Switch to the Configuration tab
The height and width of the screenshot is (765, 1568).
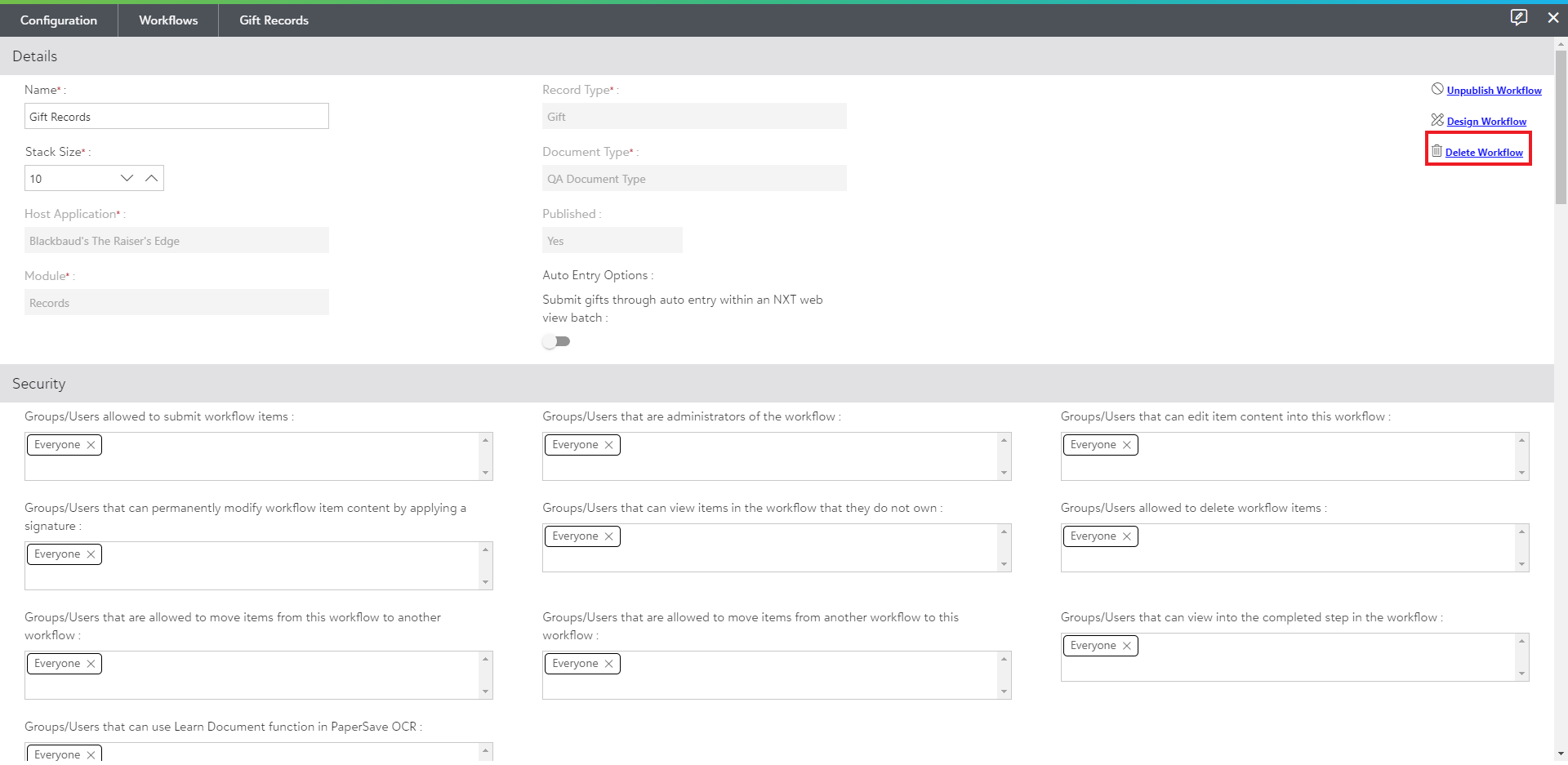tap(59, 20)
